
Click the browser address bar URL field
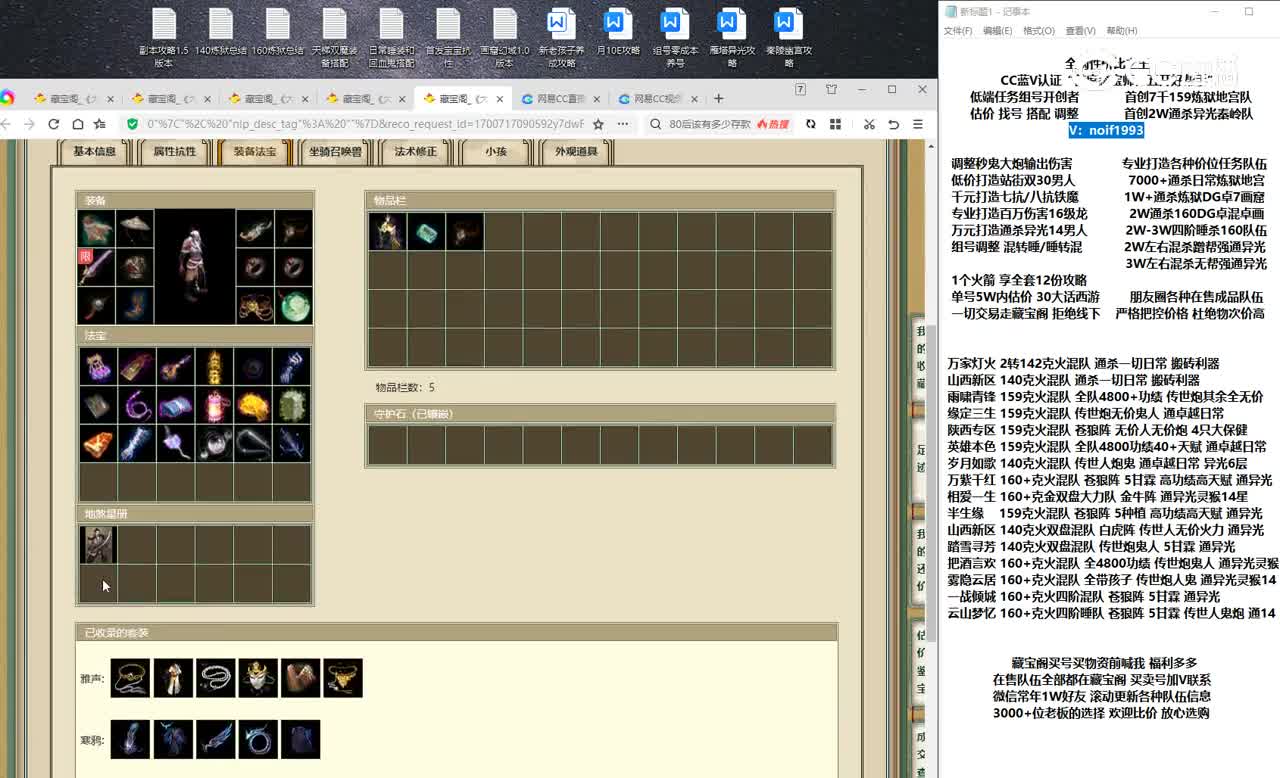click(x=365, y=124)
